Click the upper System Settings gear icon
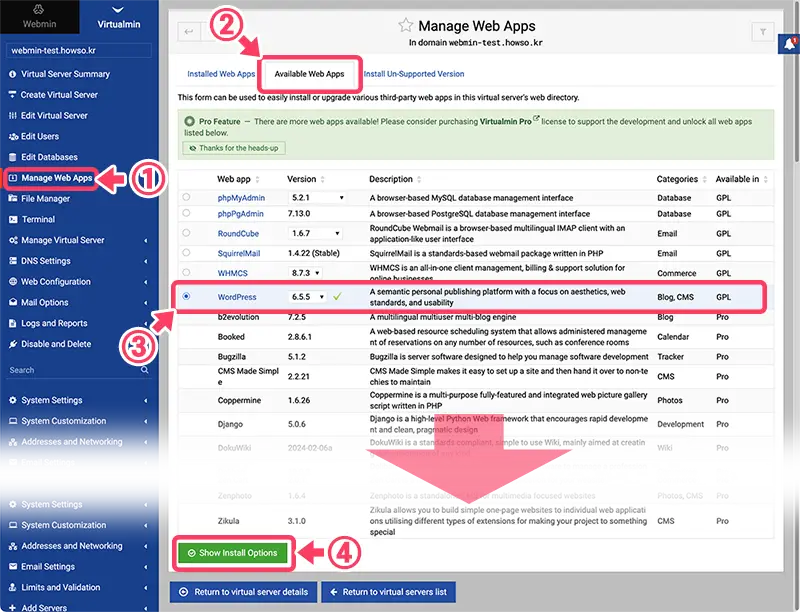The height and width of the screenshot is (612, 800). point(13,400)
